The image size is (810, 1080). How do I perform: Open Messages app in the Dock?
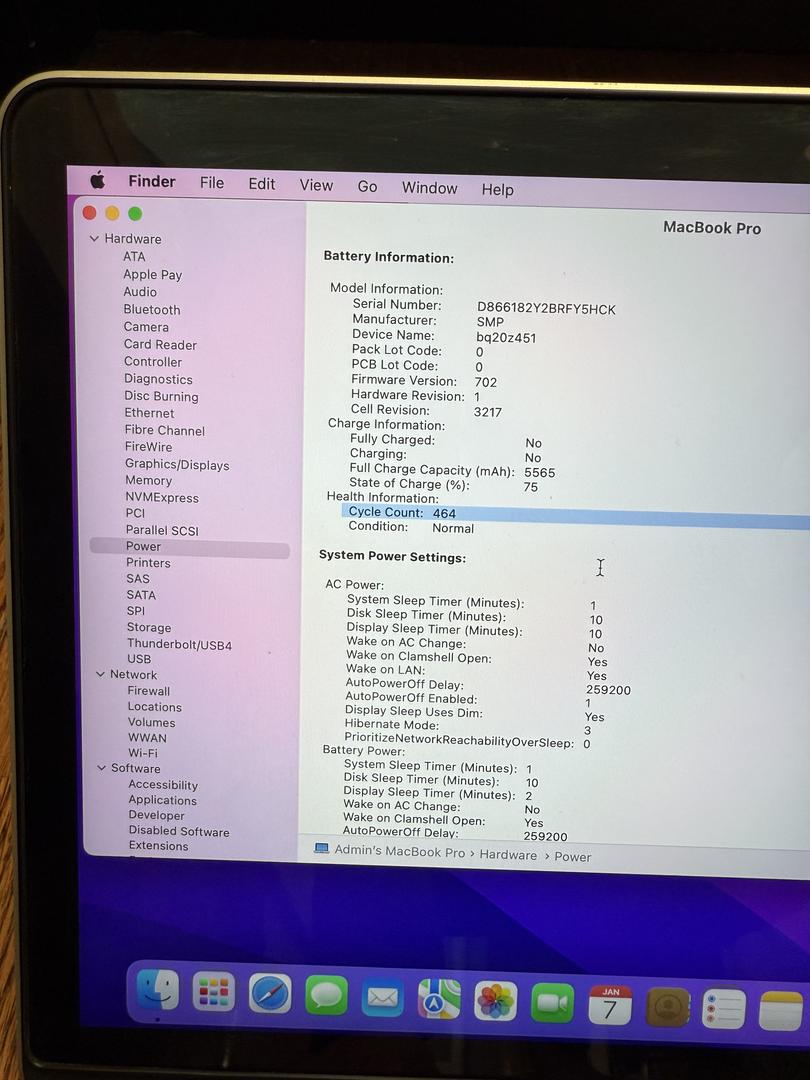pyautogui.click(x=326, y=995)
